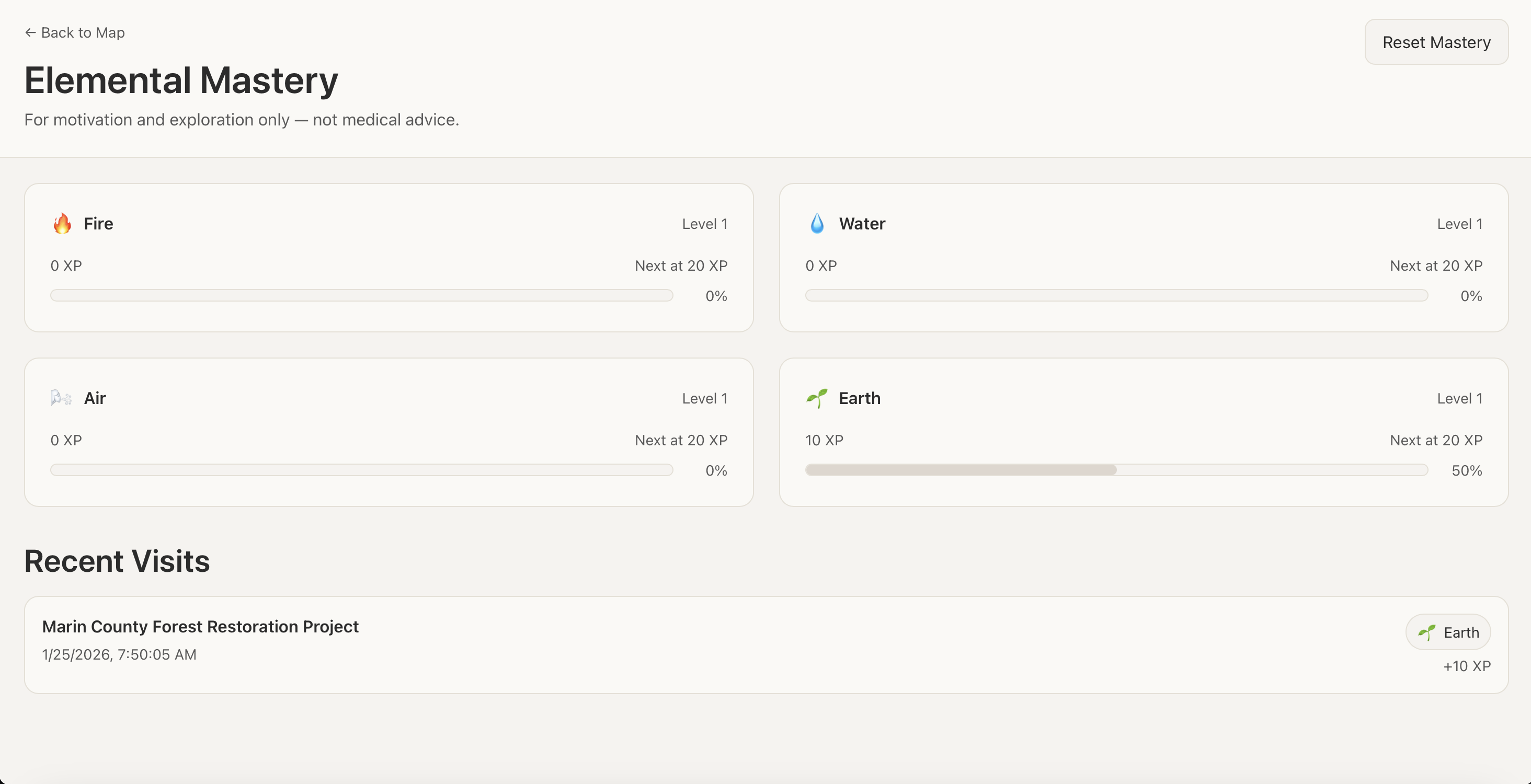Open Marin County Forest Restoration Project visit
This screenshot has height=784, width=1531.
point(200,627)
